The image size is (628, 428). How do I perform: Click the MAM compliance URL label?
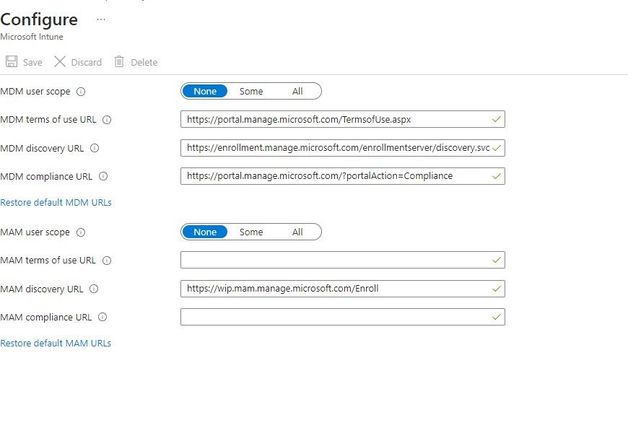pyautogui.click(x=46, y=317)
